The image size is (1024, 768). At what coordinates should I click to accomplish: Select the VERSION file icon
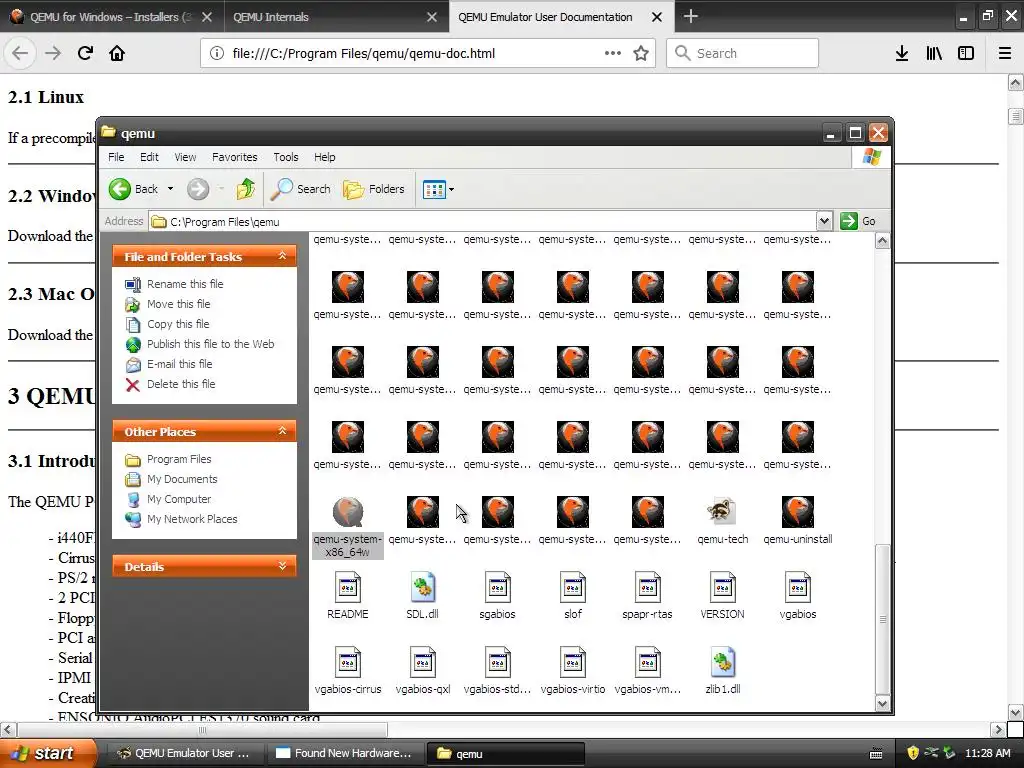pos(722,586)
